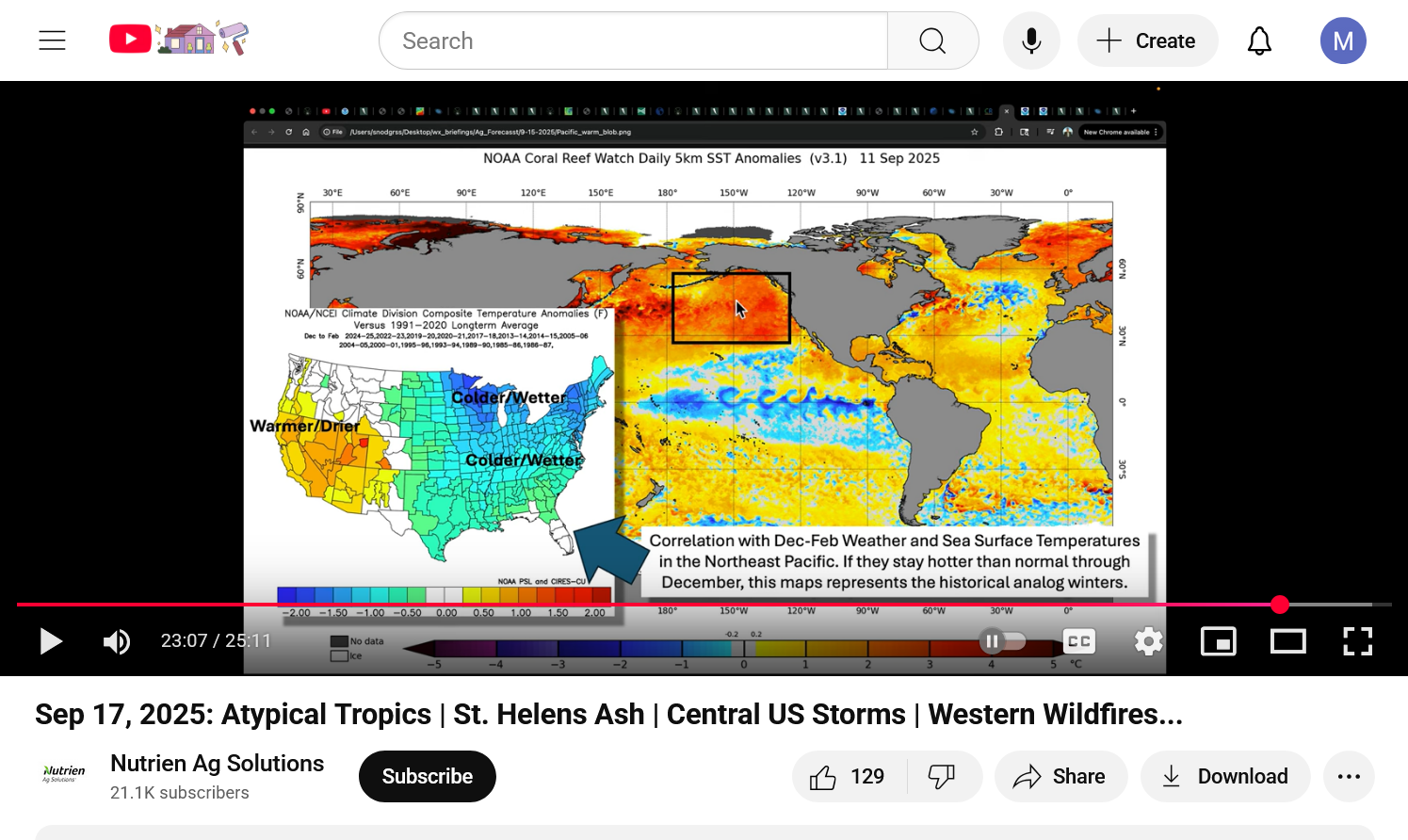The height and width of the screenshot is (840, 1408).
Task: Open more actions ellipsis menu
Action: pos(1349,776)
